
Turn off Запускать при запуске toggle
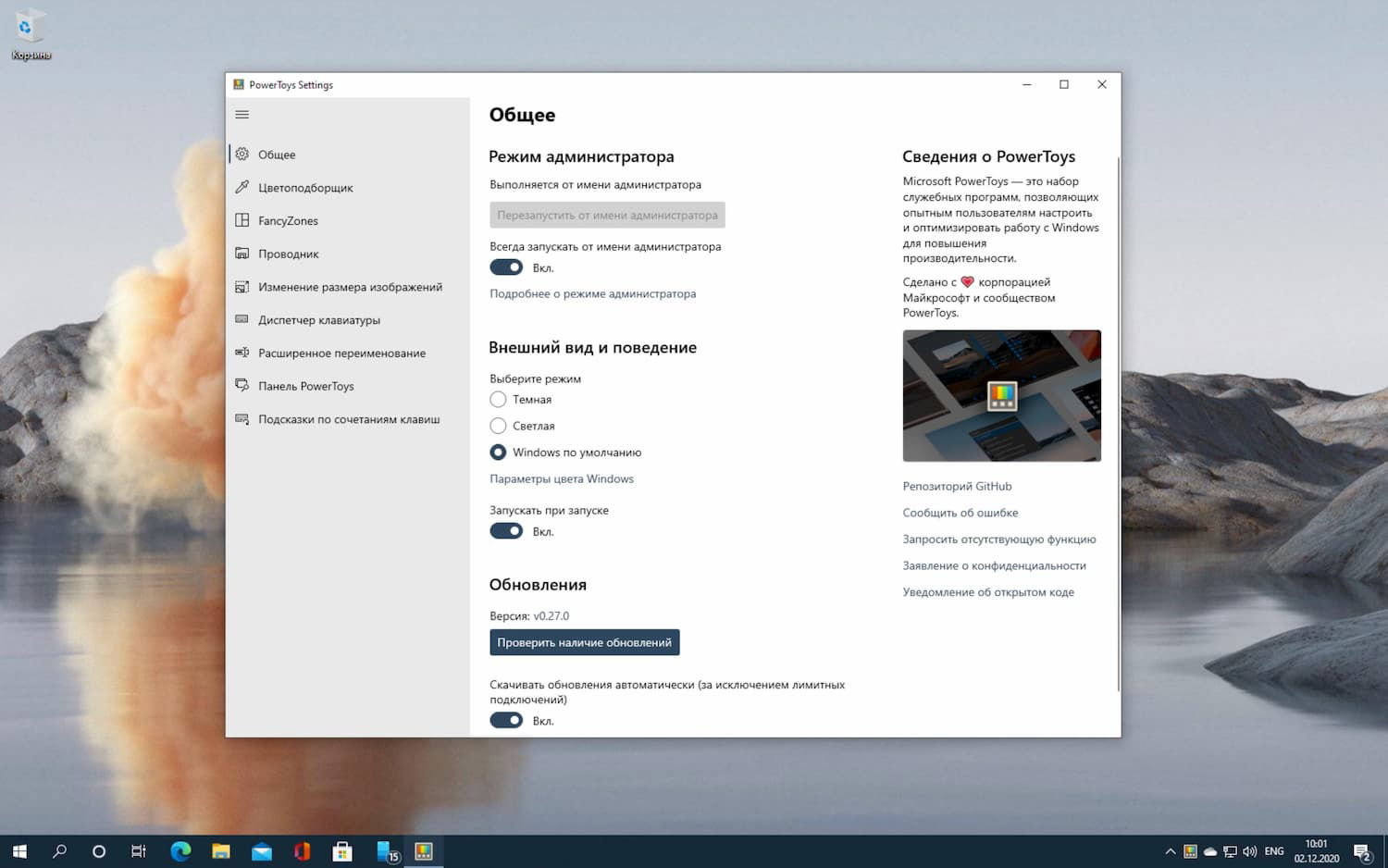coord(506,531)
